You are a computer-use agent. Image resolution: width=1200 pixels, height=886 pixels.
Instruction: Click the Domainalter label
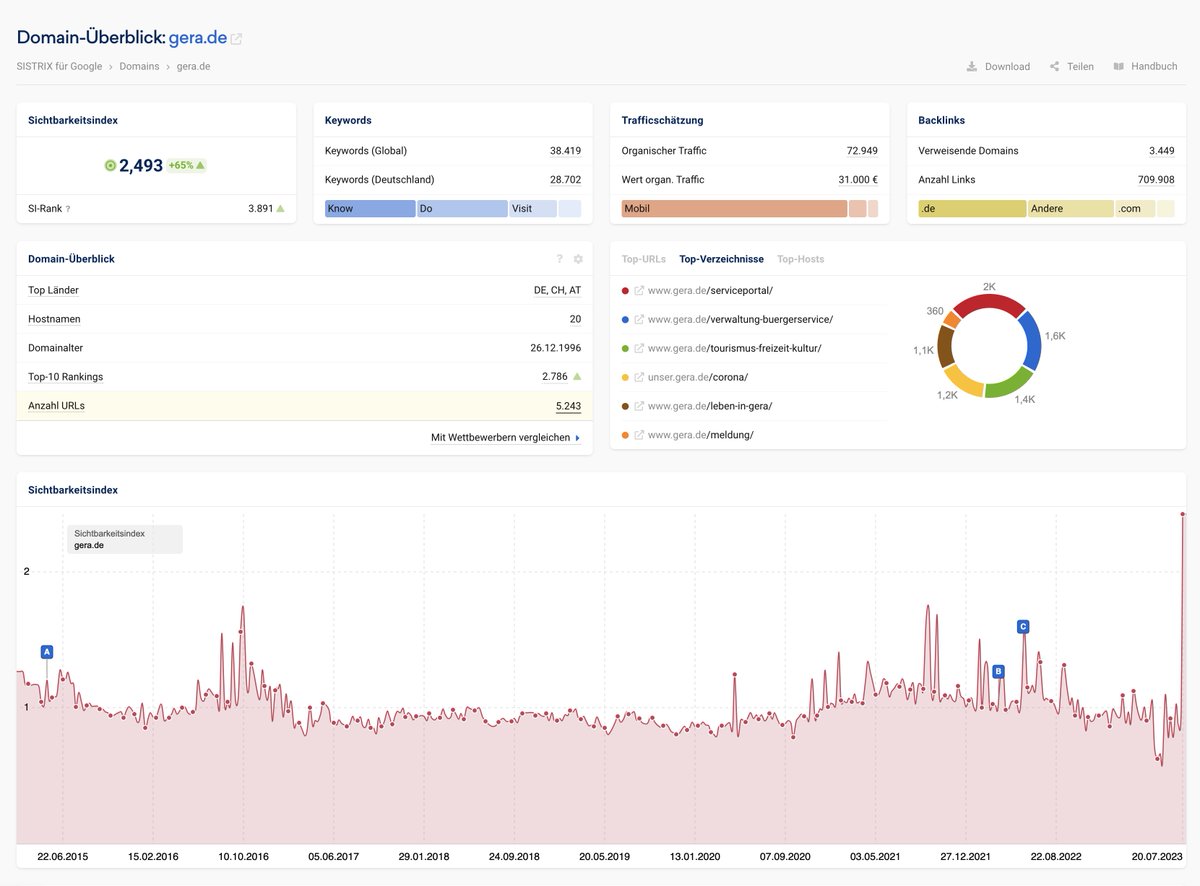click(x=55, y=348)
